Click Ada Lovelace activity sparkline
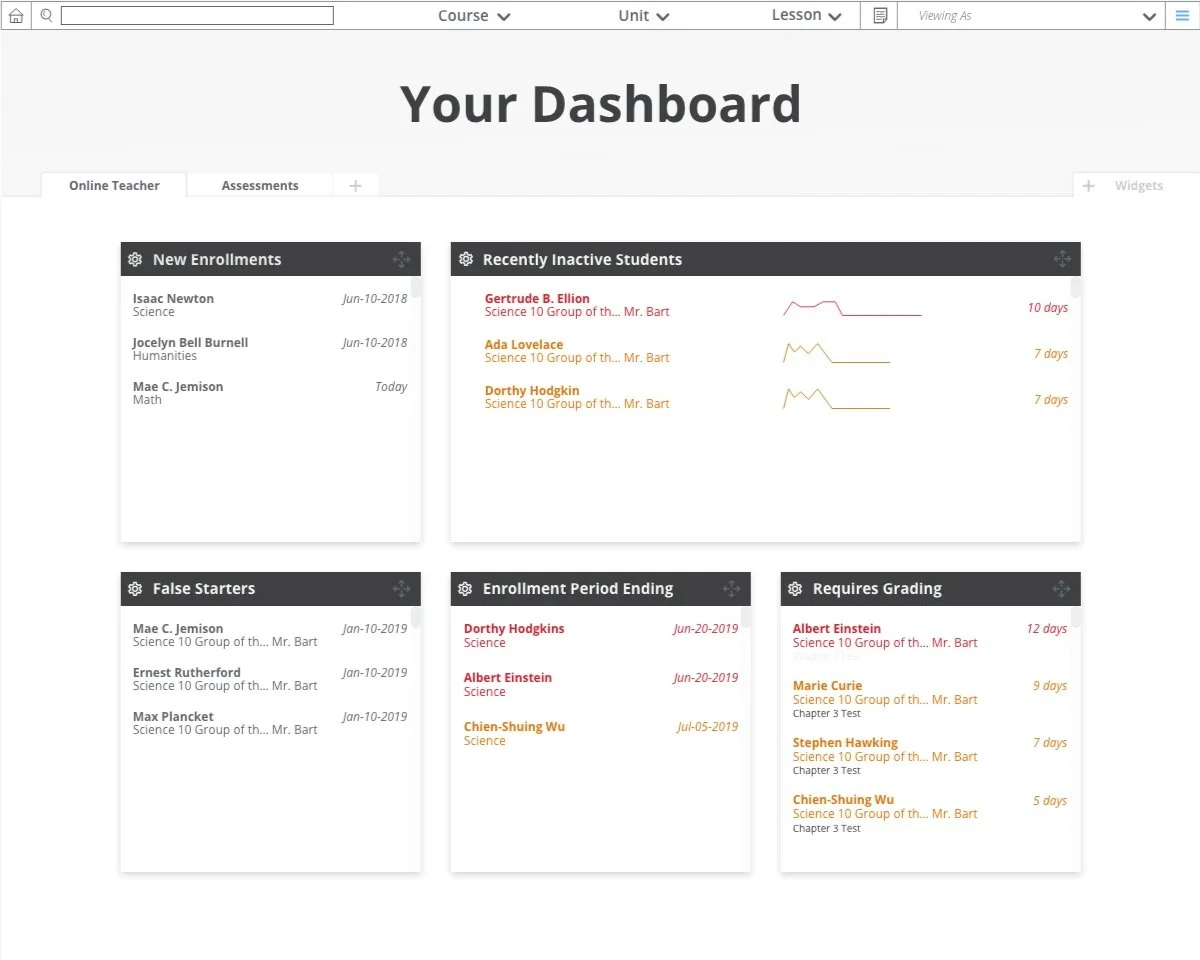 836,353
